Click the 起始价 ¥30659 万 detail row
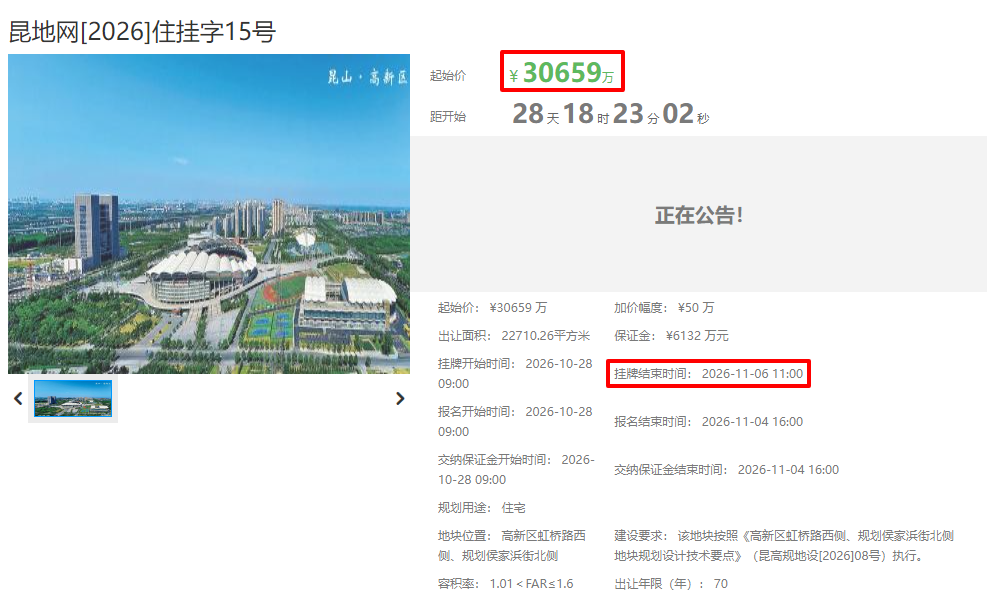Screen dimensions: 987x605 [492, 308]
